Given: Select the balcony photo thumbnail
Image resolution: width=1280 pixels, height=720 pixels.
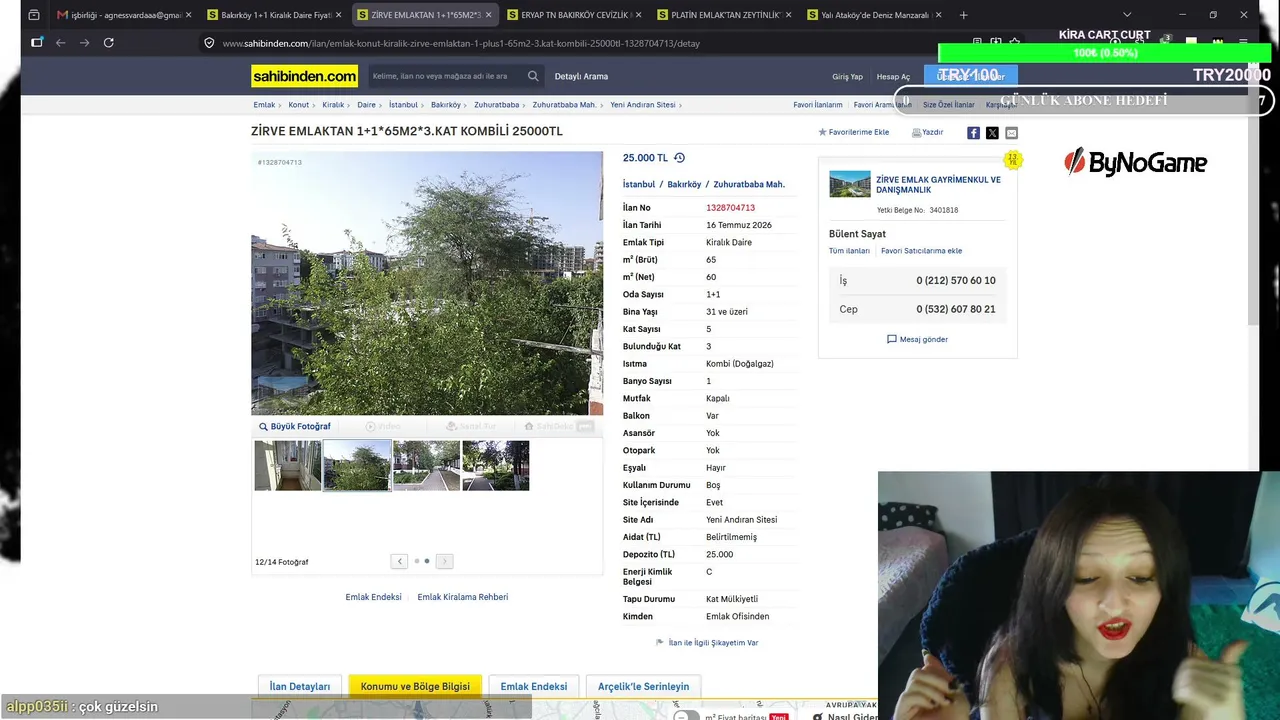Looking at the screenshot, I should (288, 465).
